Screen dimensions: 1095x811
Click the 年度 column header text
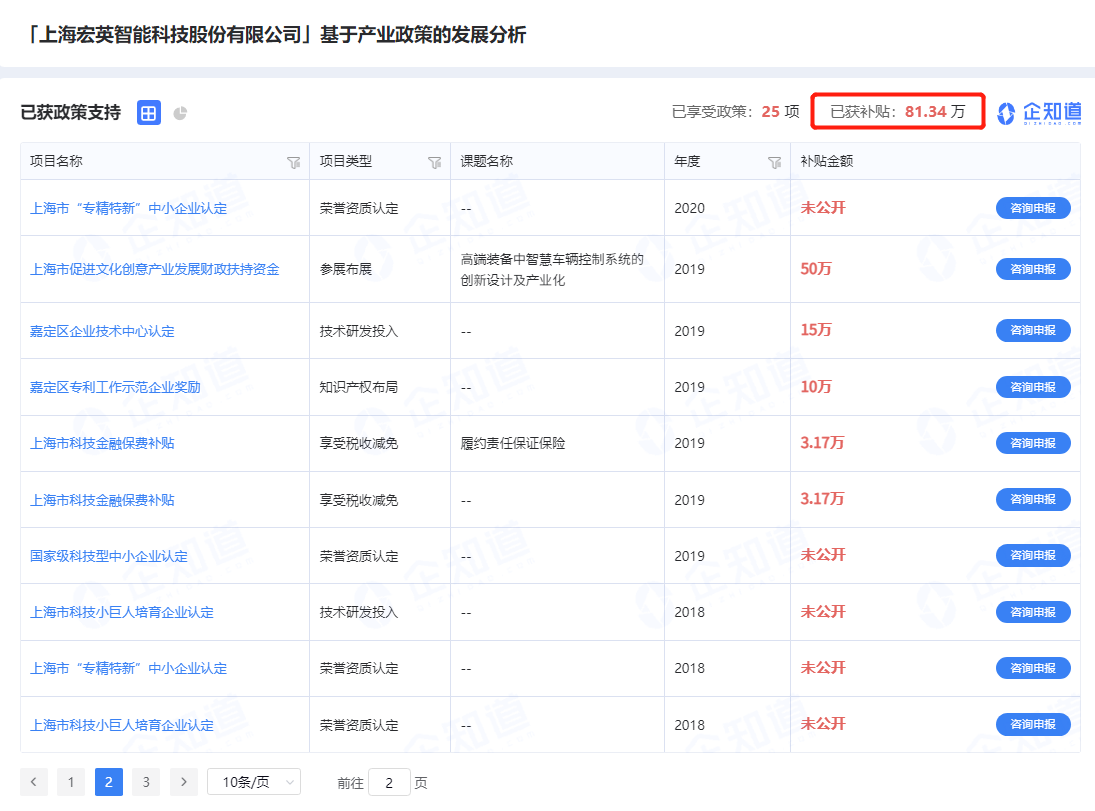coord(687,161)
